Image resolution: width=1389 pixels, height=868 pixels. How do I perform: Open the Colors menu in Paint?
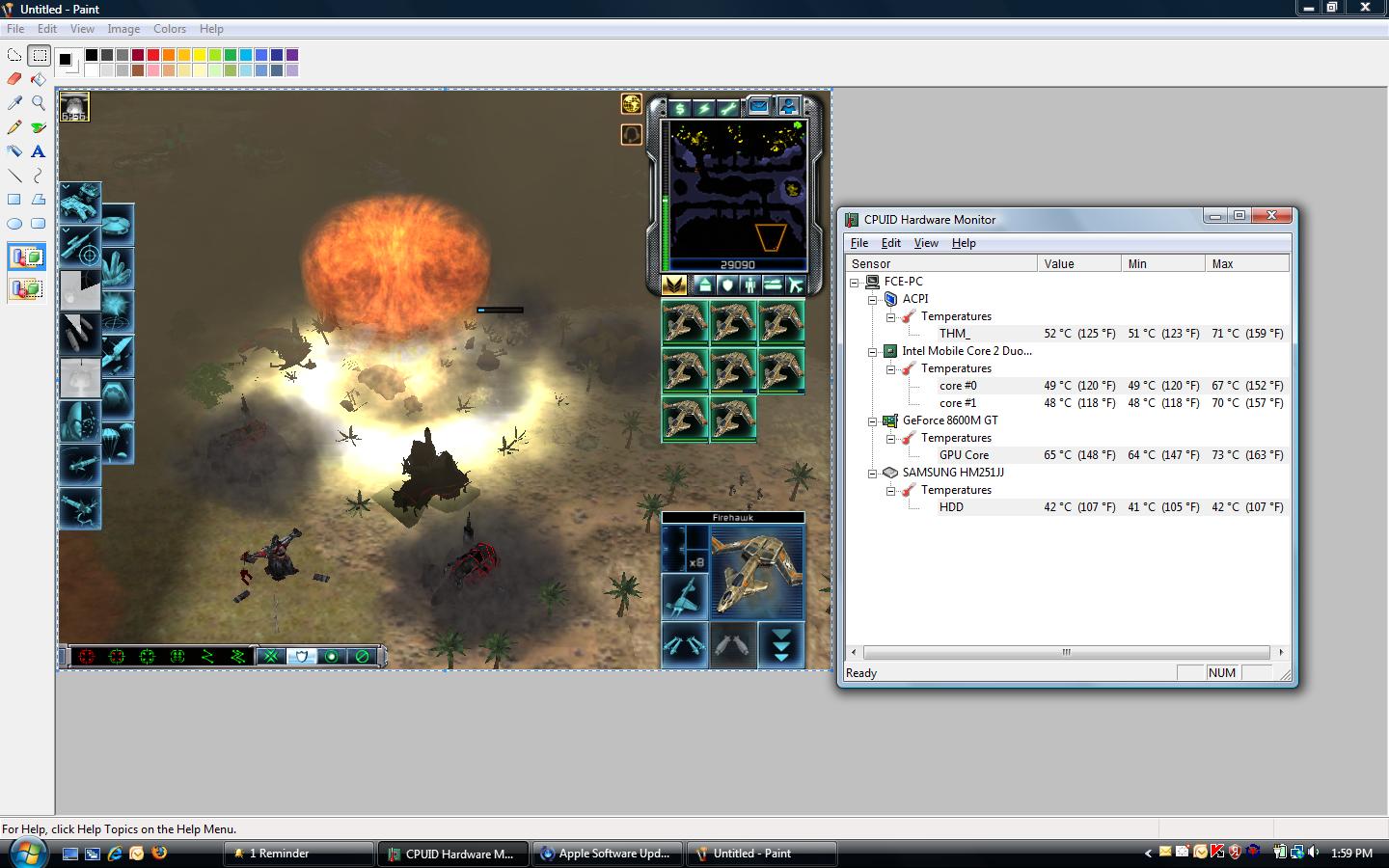point(170,29)
